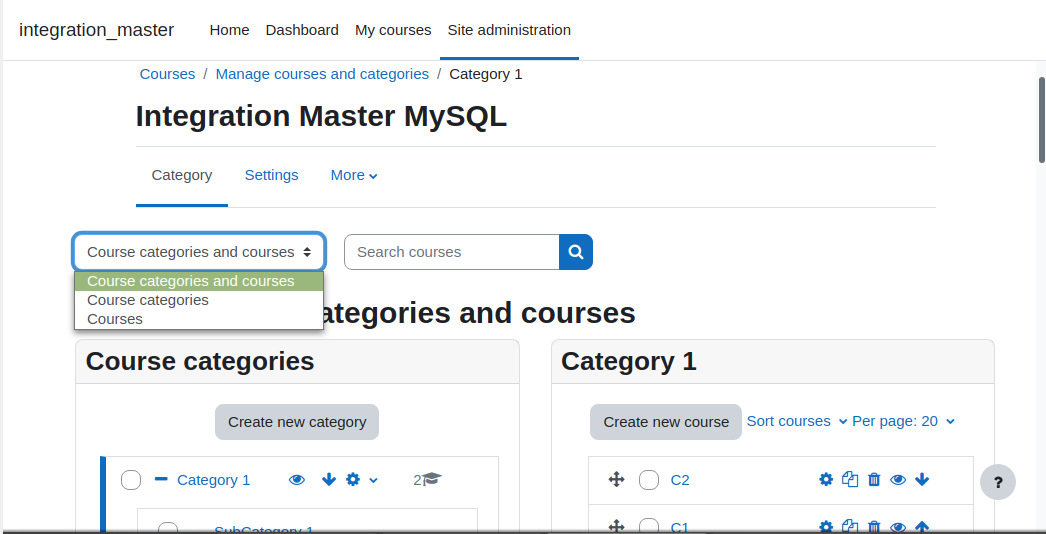Open 'Manage courses and categories' breadcrumb link
The width and height of the screenshot is (1046, 534).
[x=322, y=74]
